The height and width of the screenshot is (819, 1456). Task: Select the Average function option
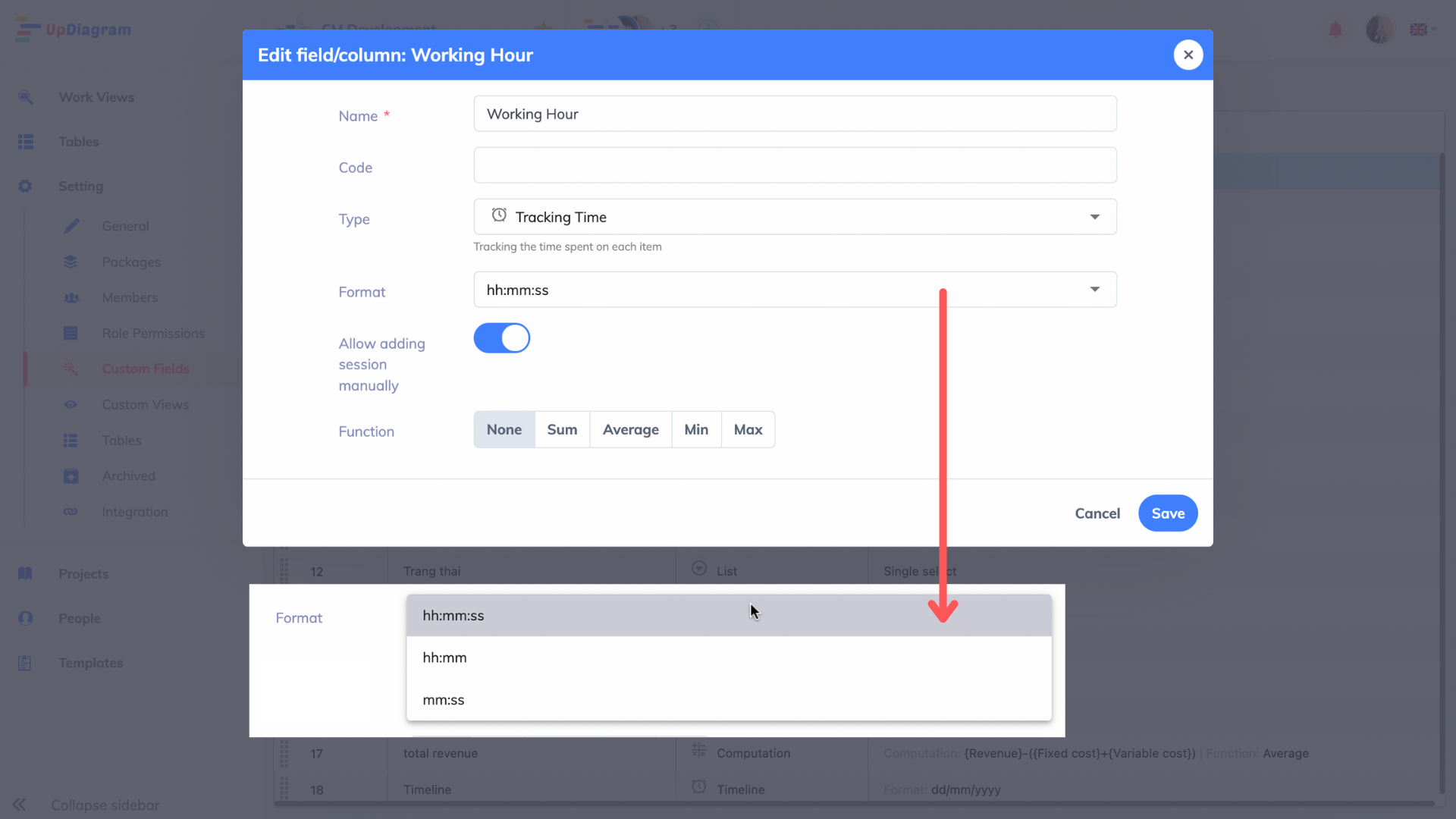click(x=630, y=430)
